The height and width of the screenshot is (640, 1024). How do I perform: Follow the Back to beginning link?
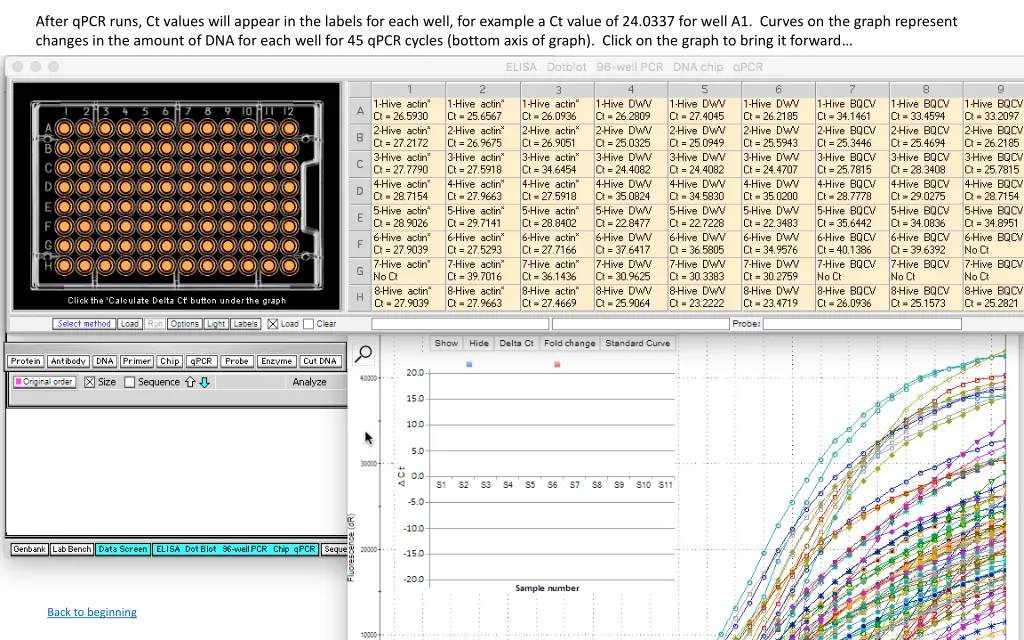click(x=92, y=612)
